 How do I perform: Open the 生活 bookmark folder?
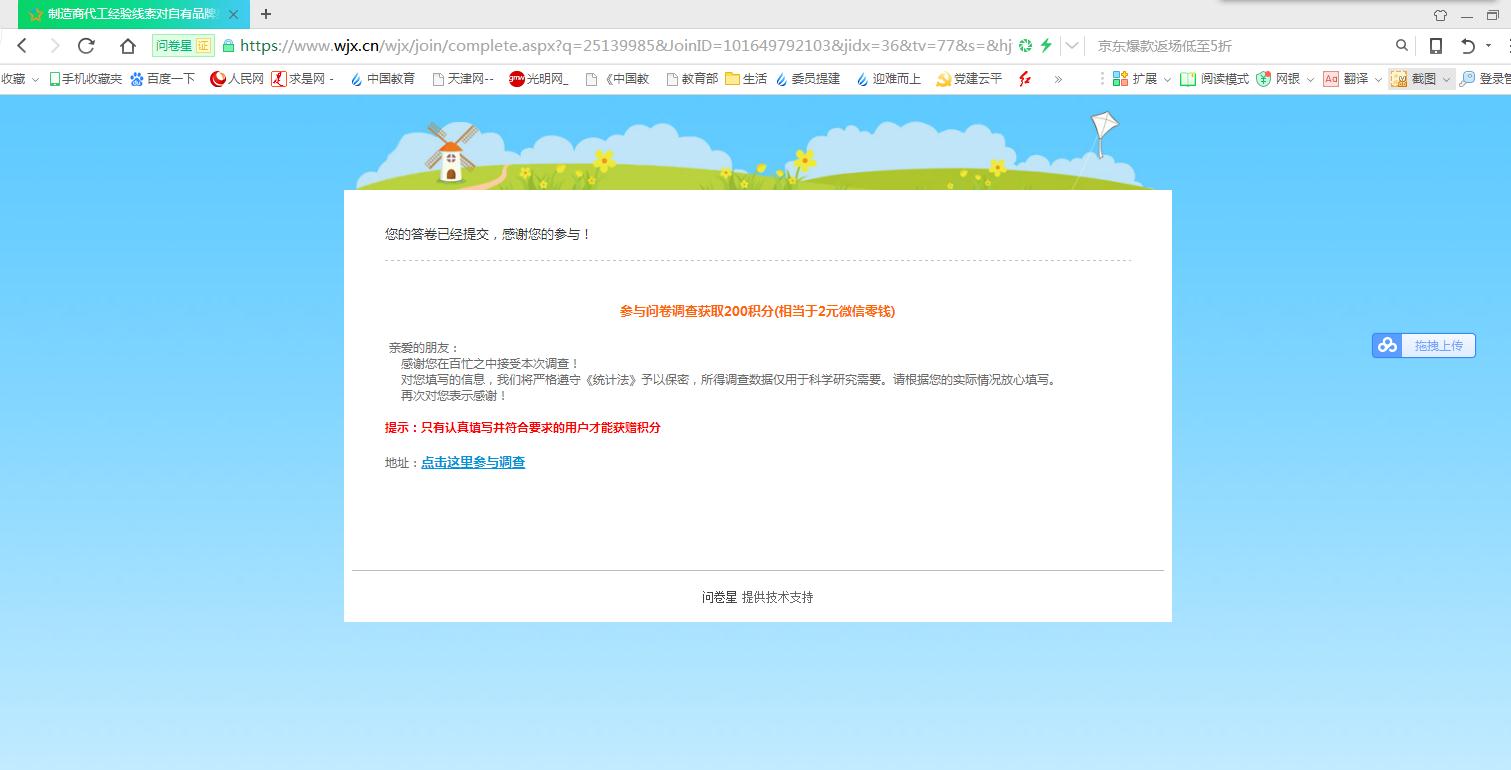[x=746, y=79]
